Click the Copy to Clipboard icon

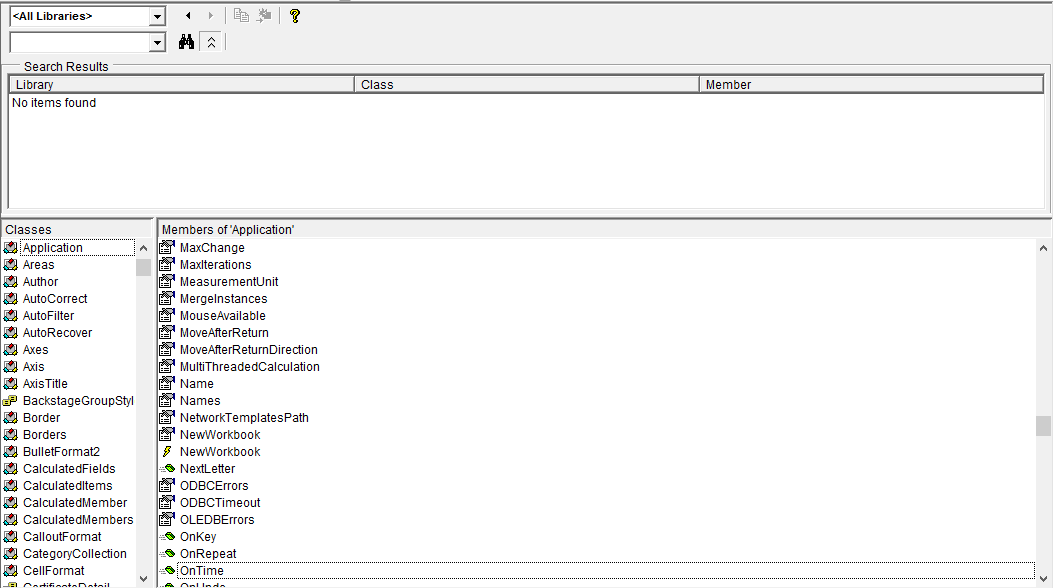click(x=240, y=15)
